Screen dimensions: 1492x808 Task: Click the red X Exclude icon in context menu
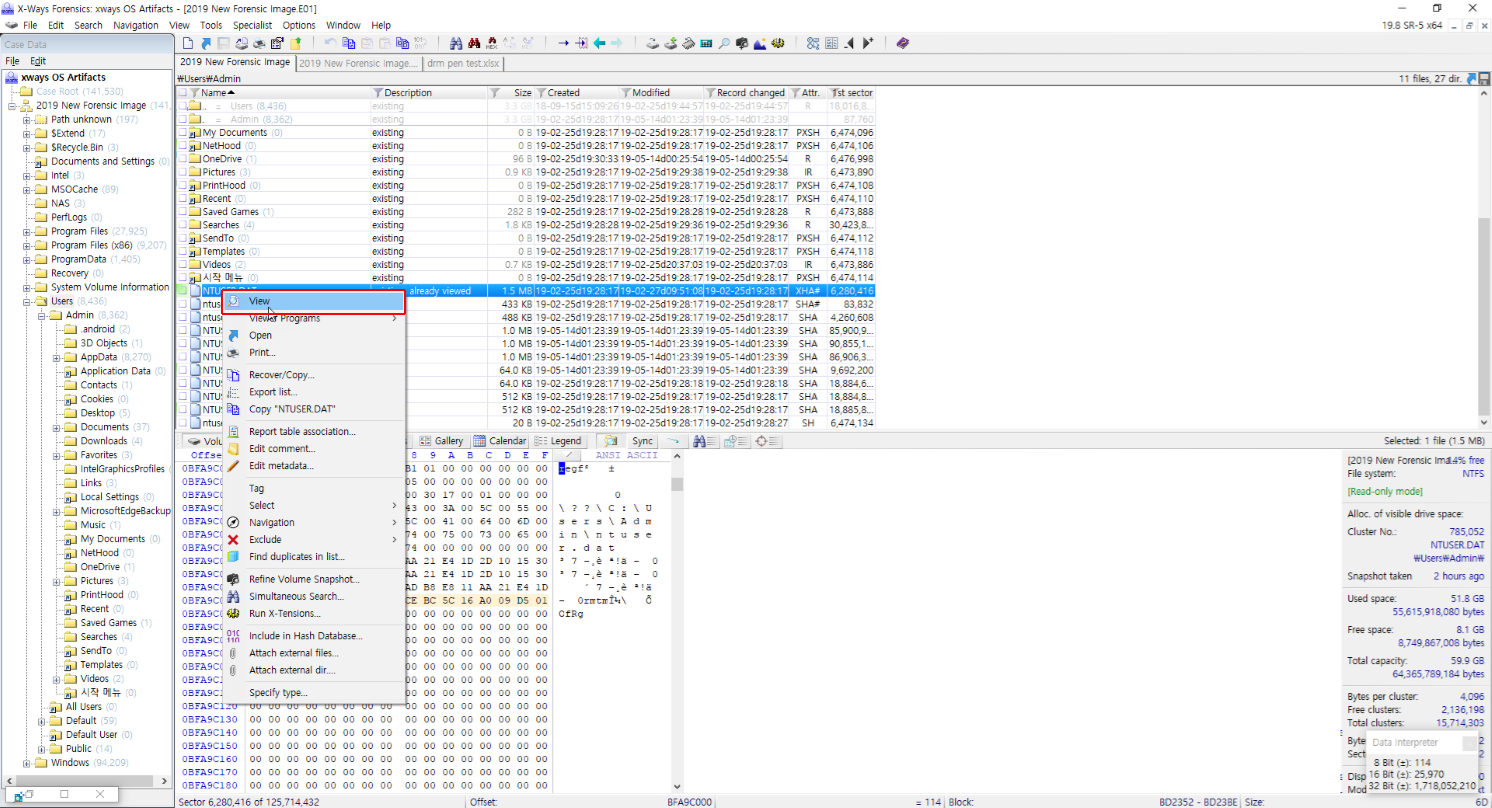233,540
